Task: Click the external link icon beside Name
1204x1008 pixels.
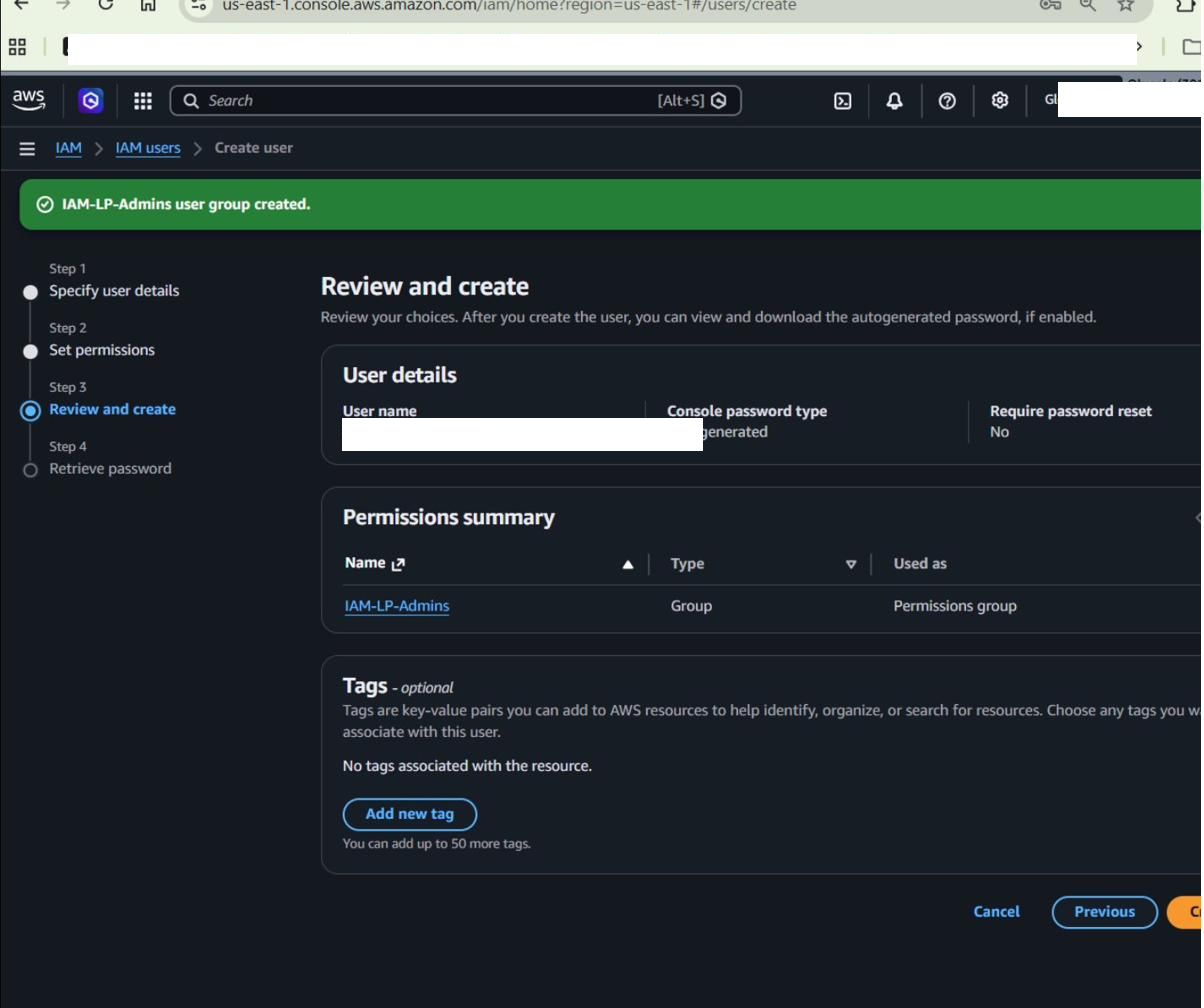Action: tap(399, 564)
